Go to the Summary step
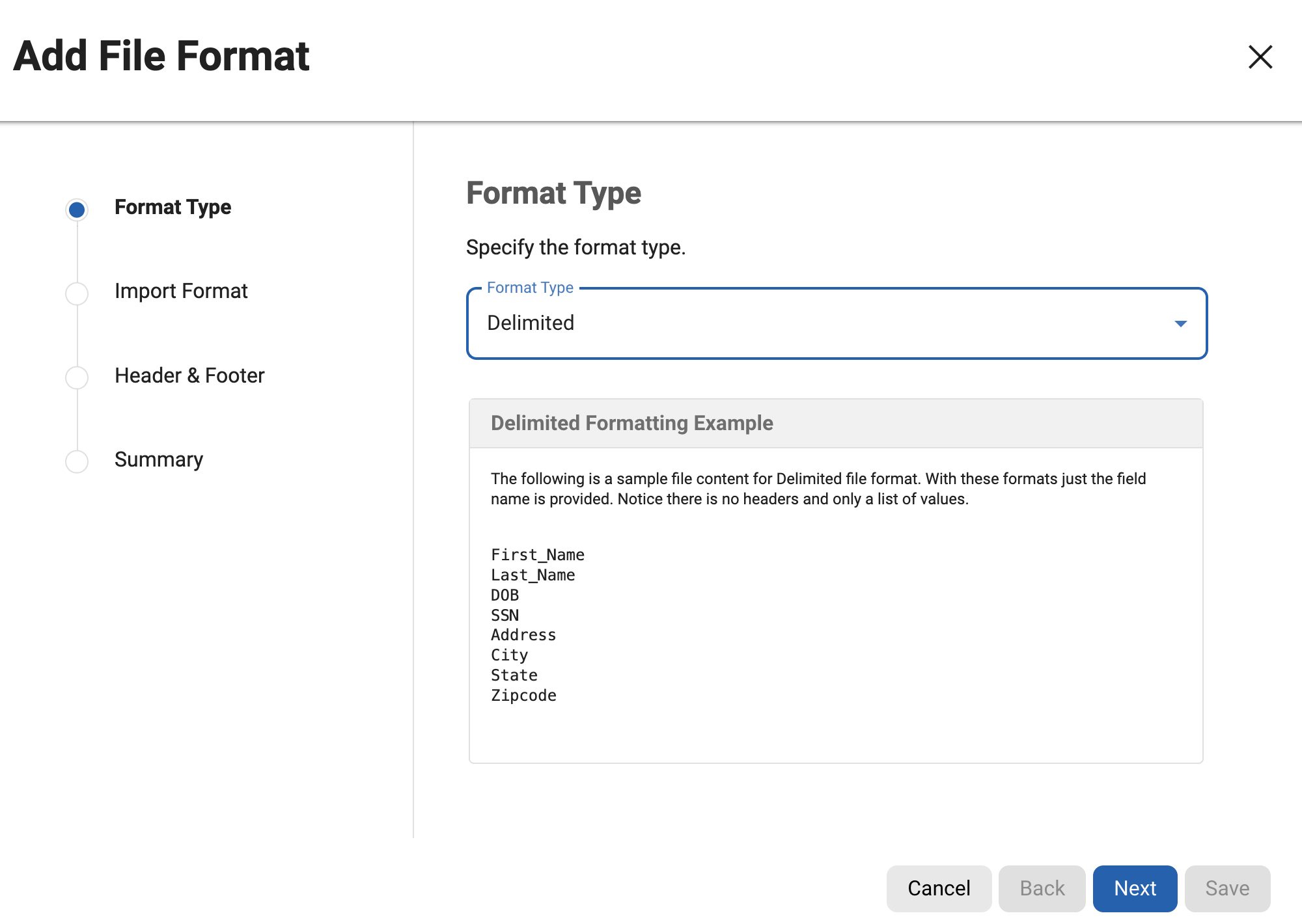1302x924 pixels. pyautogui.click(x=159, y=459)
